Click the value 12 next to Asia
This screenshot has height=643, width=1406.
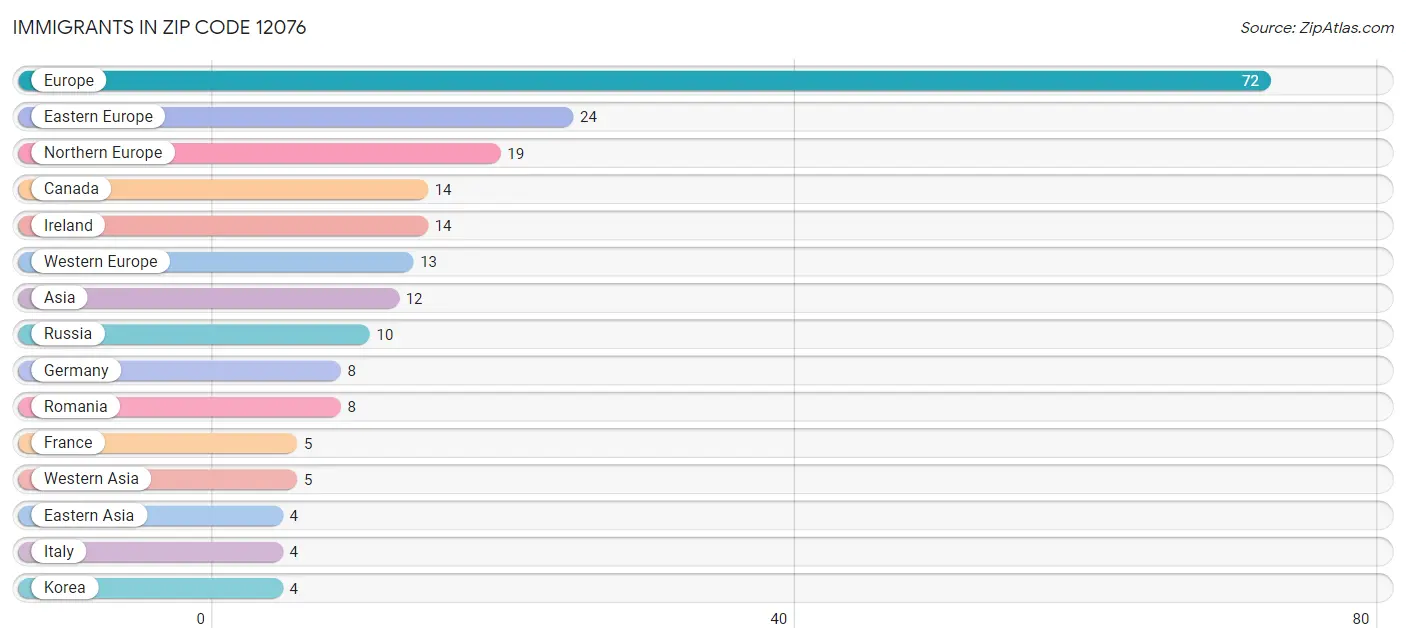click(414, 299)
